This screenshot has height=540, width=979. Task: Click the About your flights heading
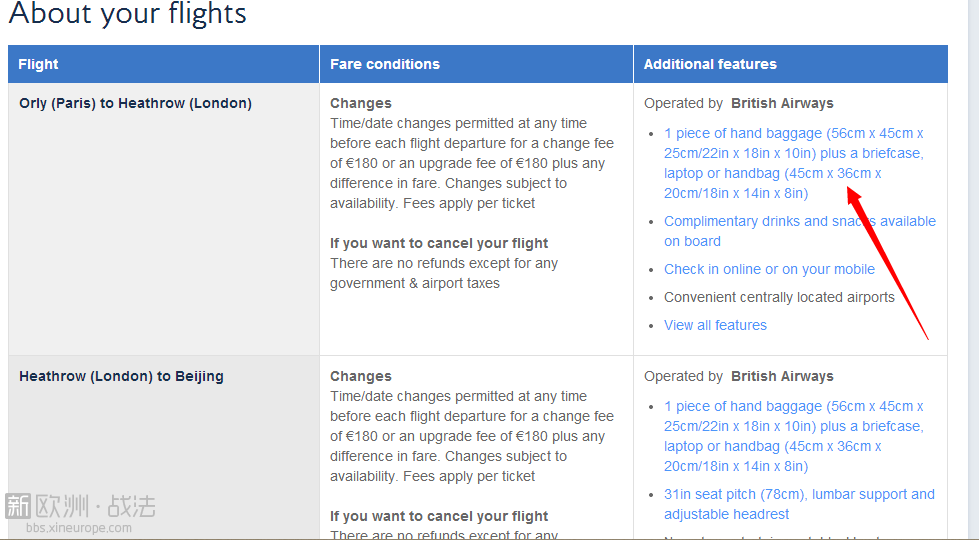tap(127, 15)
